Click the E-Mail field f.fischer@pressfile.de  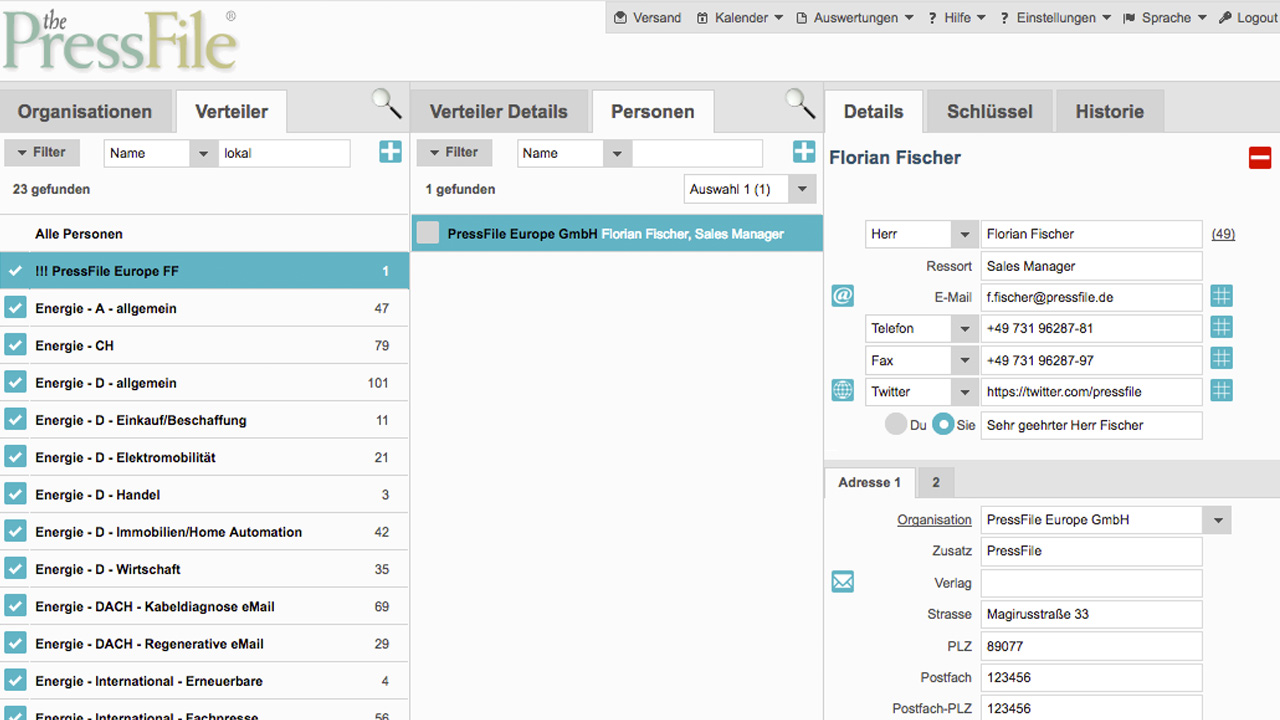point(1091,297)
